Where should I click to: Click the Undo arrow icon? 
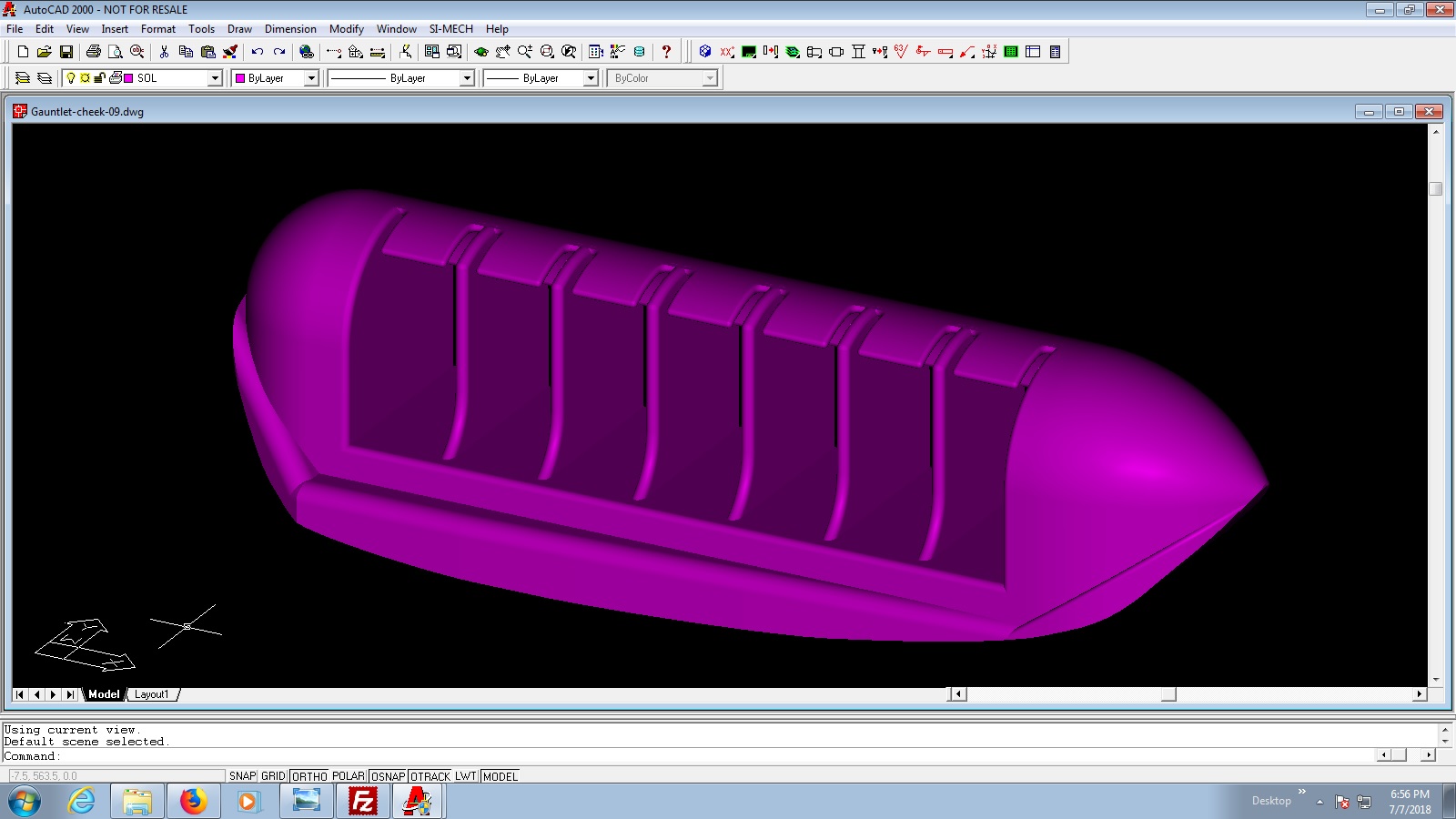(x=258, y=52)
